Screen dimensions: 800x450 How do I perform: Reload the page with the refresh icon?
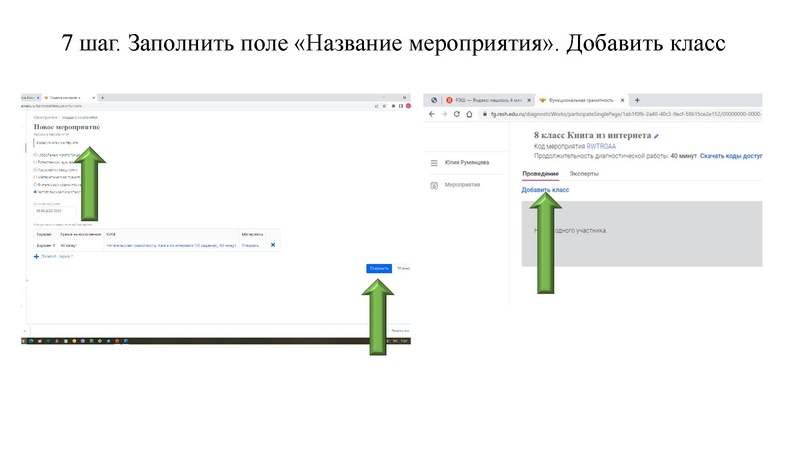(x=456, y=114)
